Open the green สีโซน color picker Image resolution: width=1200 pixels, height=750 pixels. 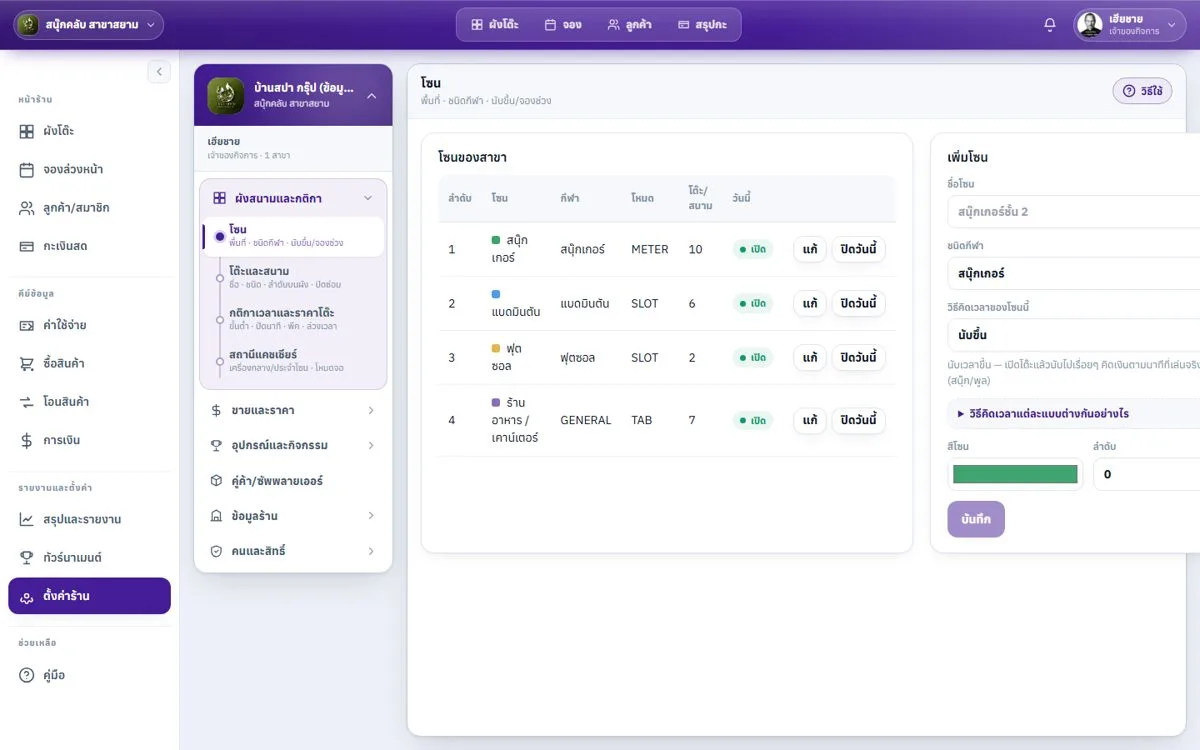point(1015,474)
